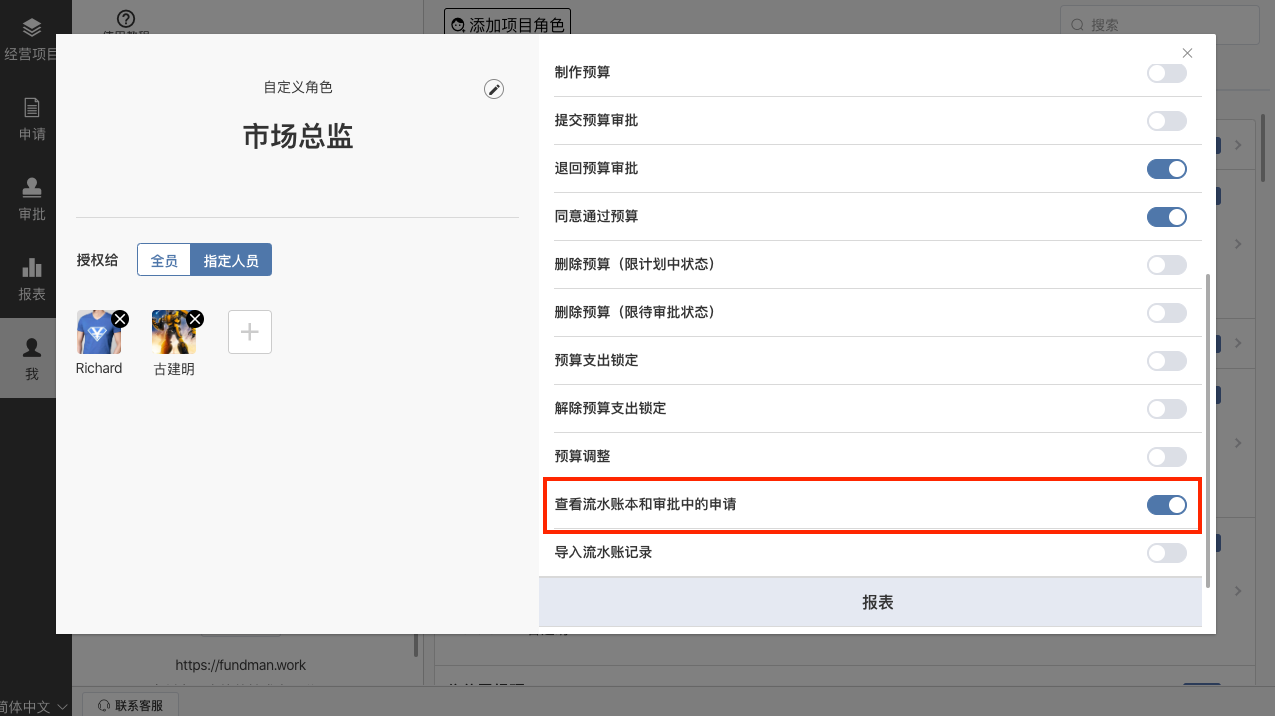
Task: Open 申请 in the left sidebar
Action: (x=32, y=119)
